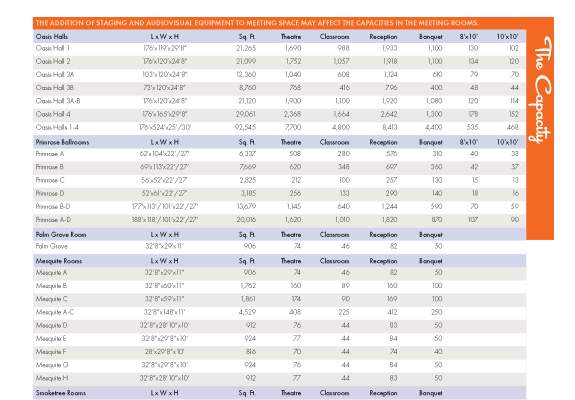The width and height of the screenshot is (575, 400).
Task: Click the 'Smoketree Rooms' section header
Action: tap(61, 393)
